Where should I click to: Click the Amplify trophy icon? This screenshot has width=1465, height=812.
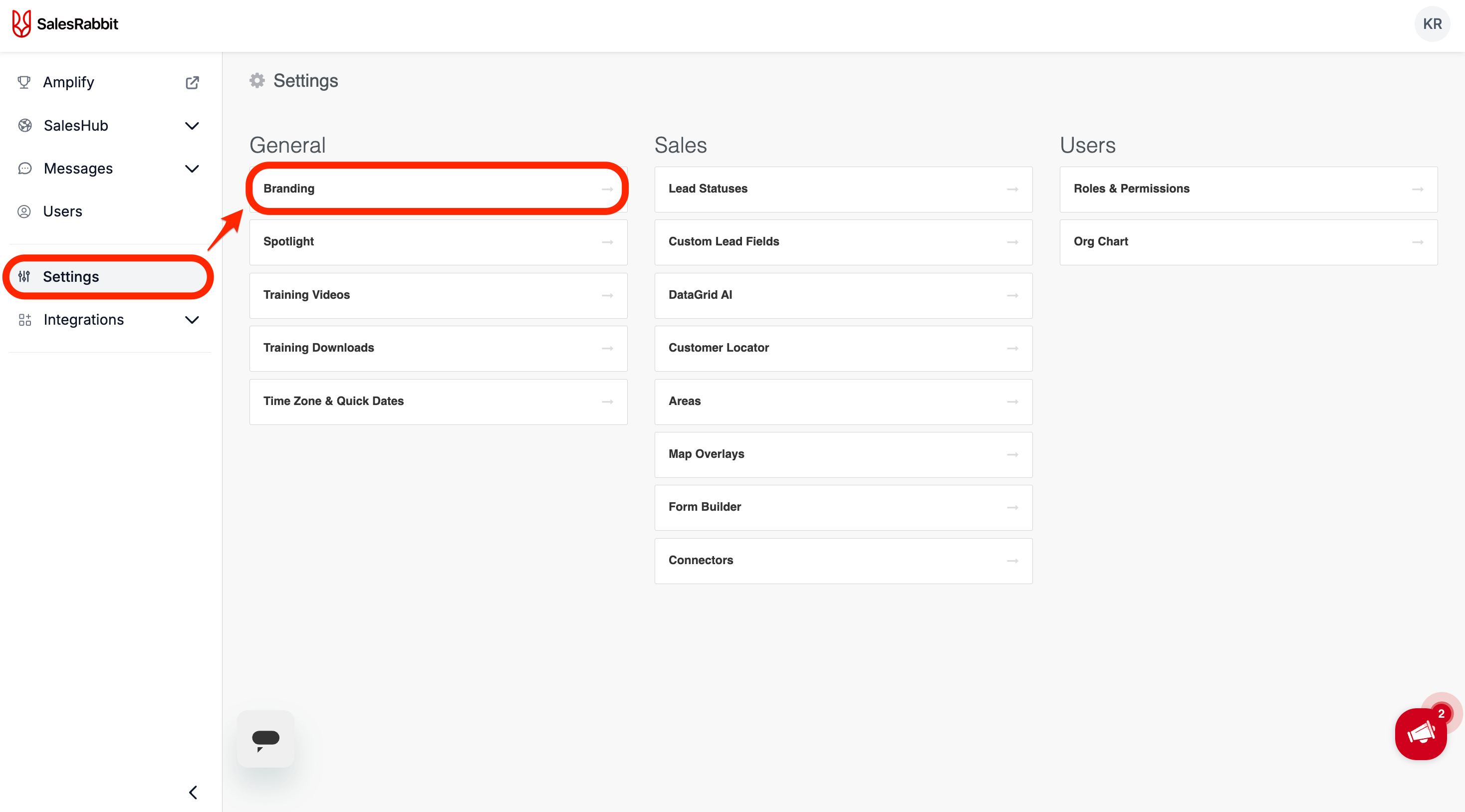tap(24, 82)
